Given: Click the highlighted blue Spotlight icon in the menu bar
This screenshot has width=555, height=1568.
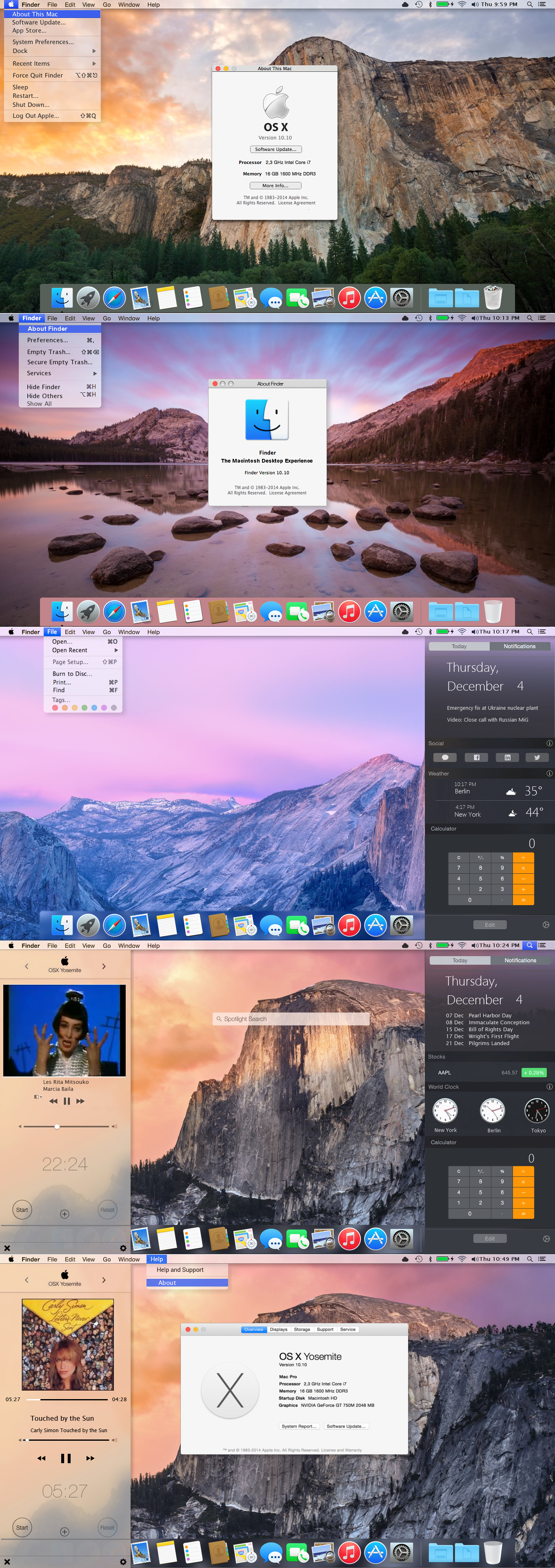Looking at the screenshot, I should (x=530, y=945).
